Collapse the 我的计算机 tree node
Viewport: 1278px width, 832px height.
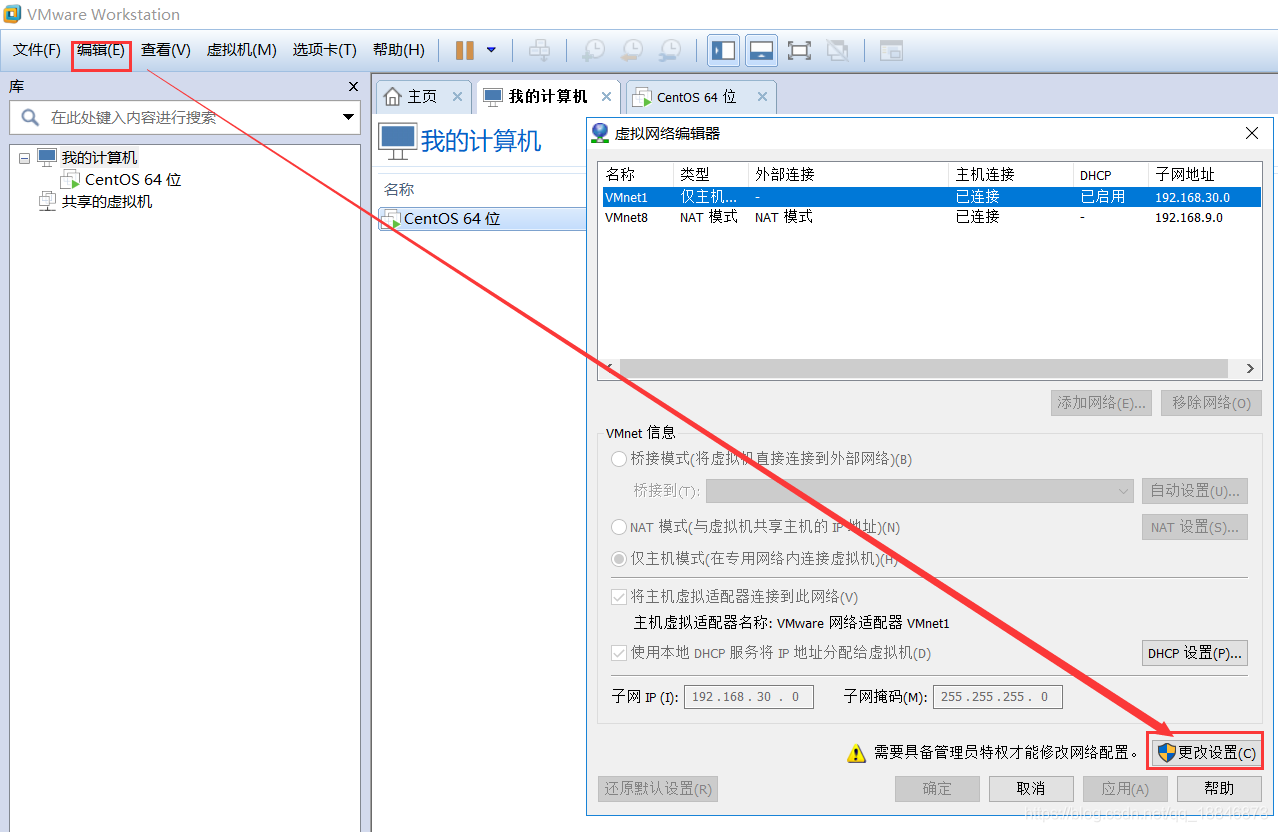[24, 158]
